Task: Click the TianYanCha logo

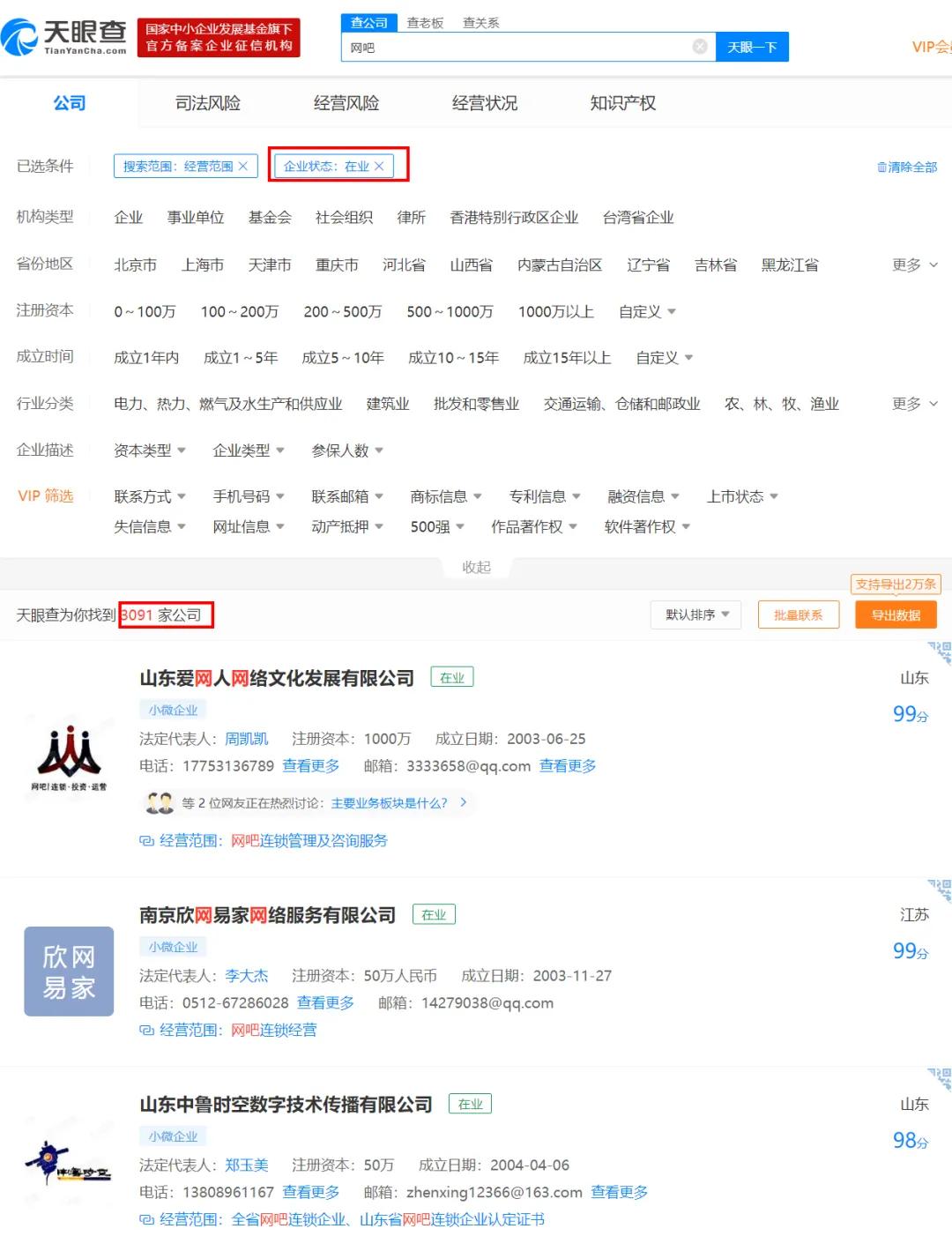Action: [66, 35]
